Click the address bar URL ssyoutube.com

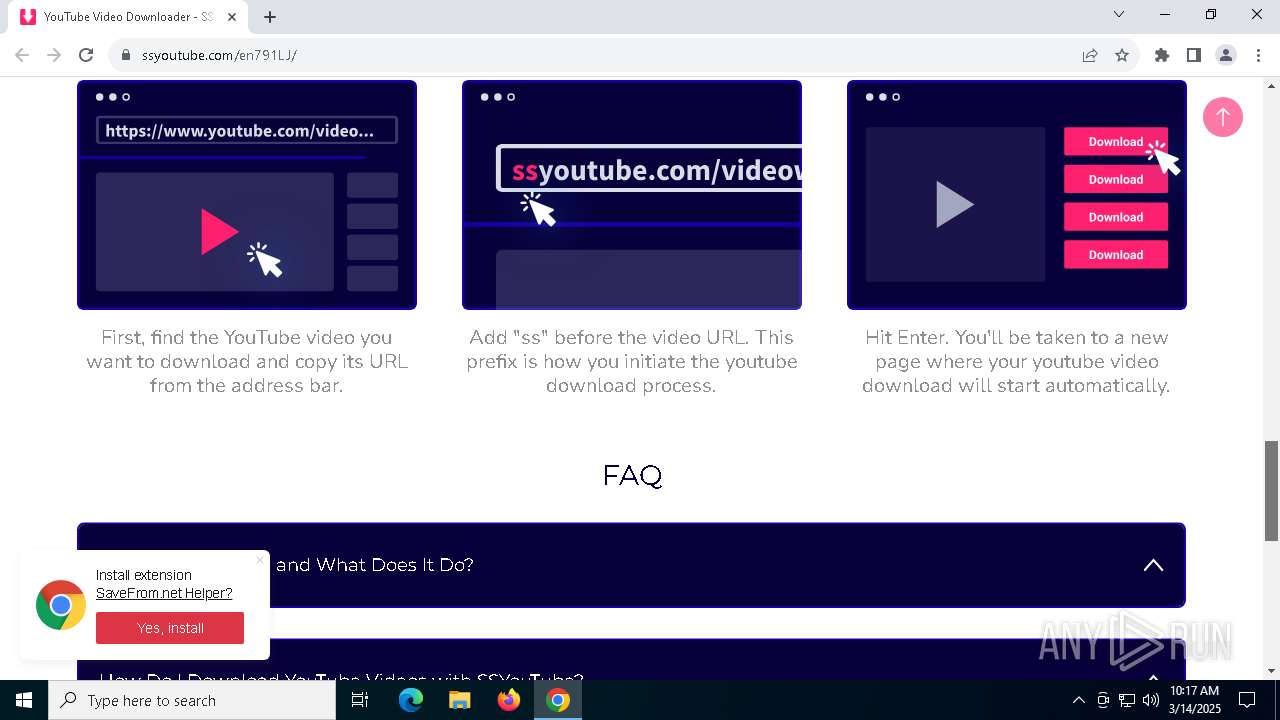pyautogui.click(x=219, y=55)
